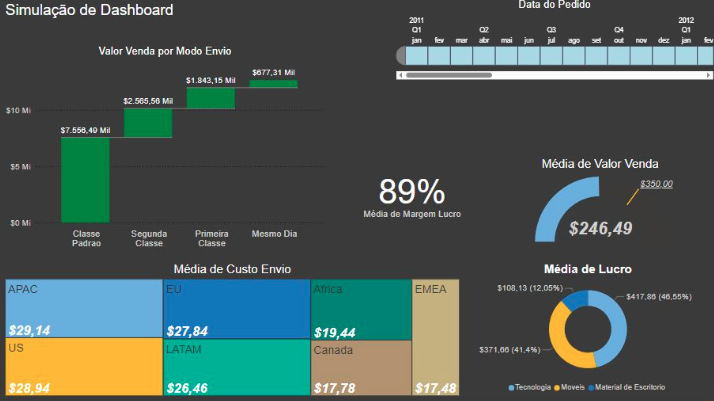Select the mar timeline cell

pos(462,56)
